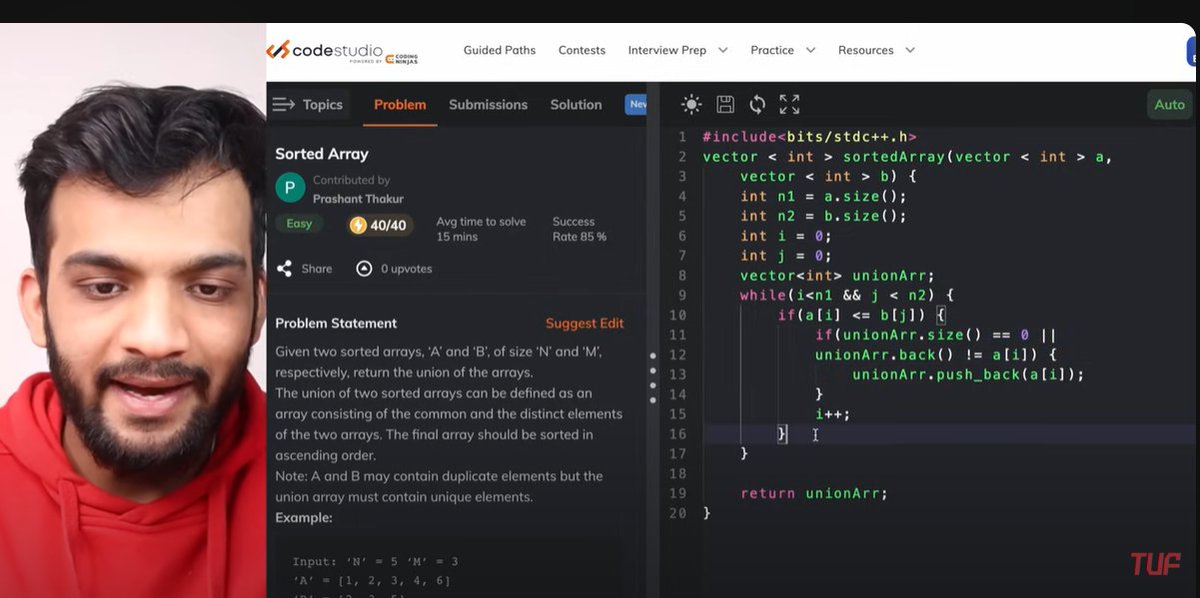Click line 'vector<int> unionArr;'
This screenshot has height=598, width=1200.
[836, 276]
